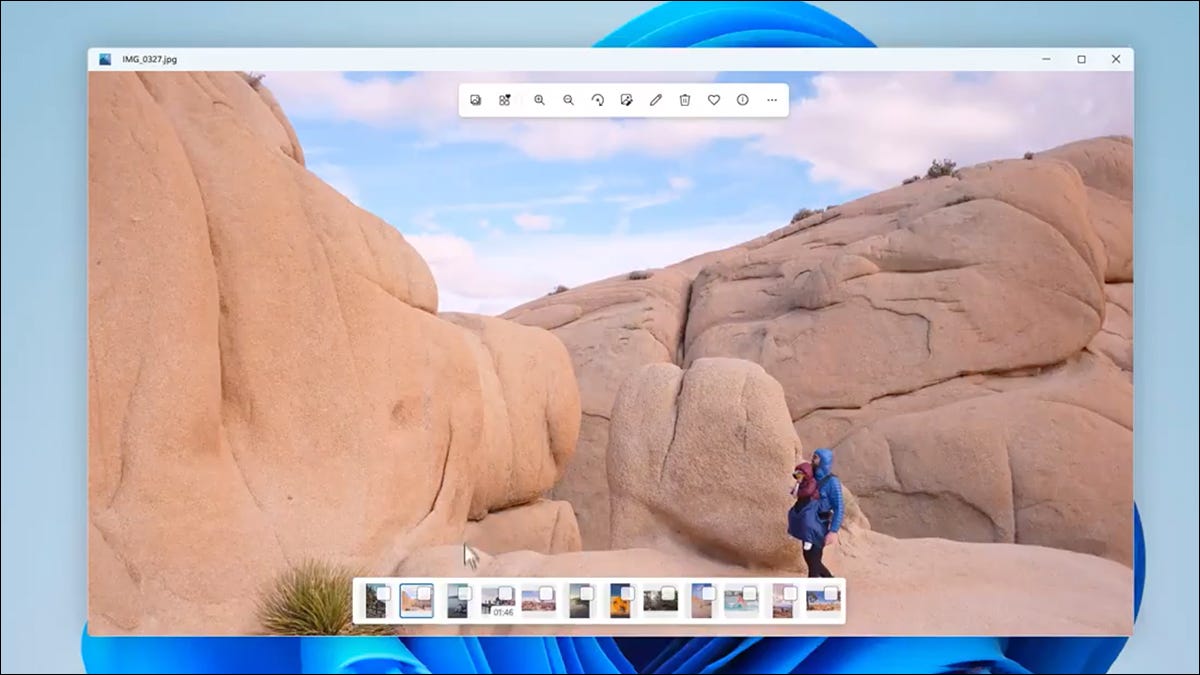Open the edit image tool
Screen dimensions: 1200x675
626,100
